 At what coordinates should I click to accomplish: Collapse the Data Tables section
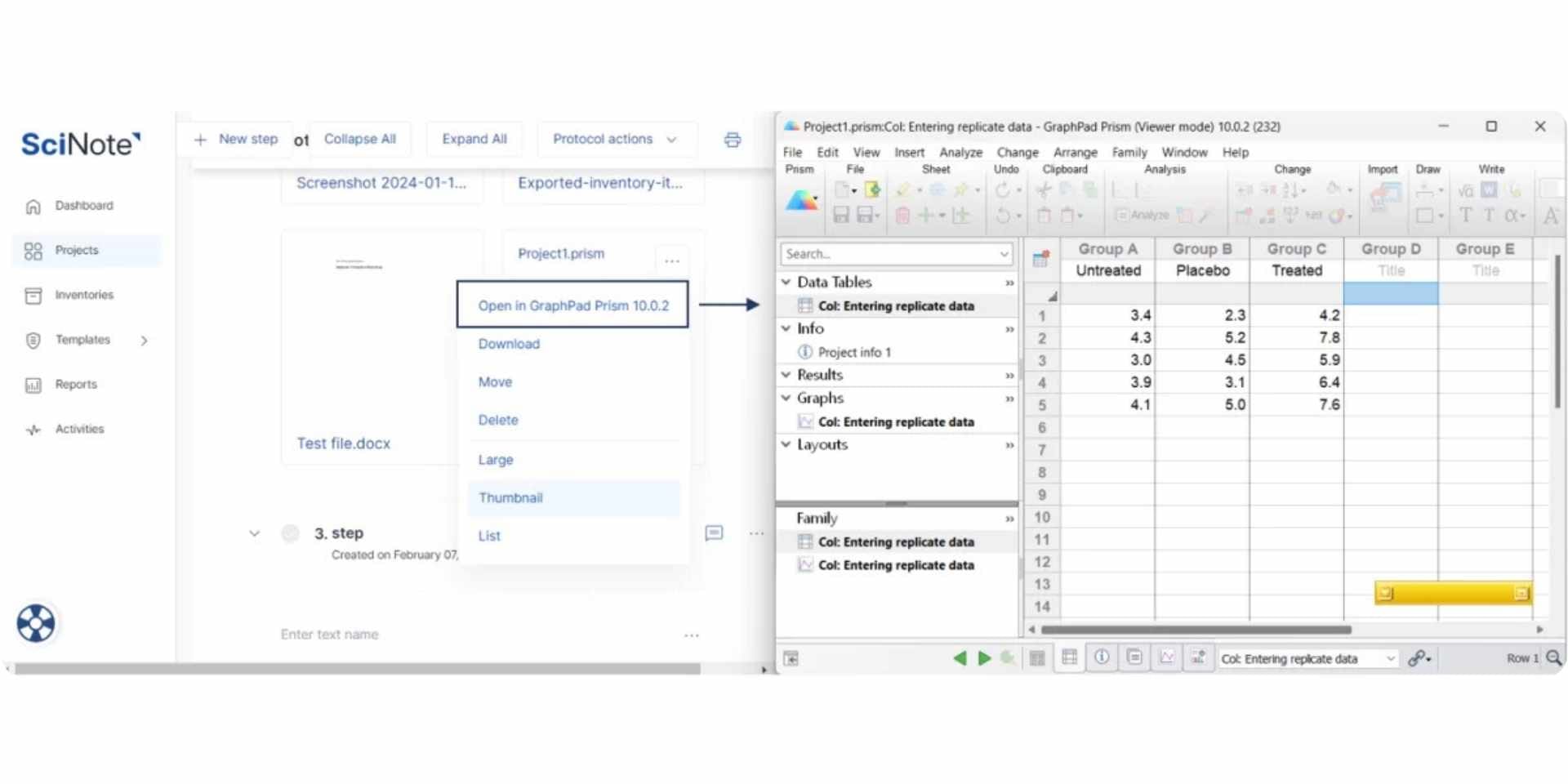tap(786, 282)
